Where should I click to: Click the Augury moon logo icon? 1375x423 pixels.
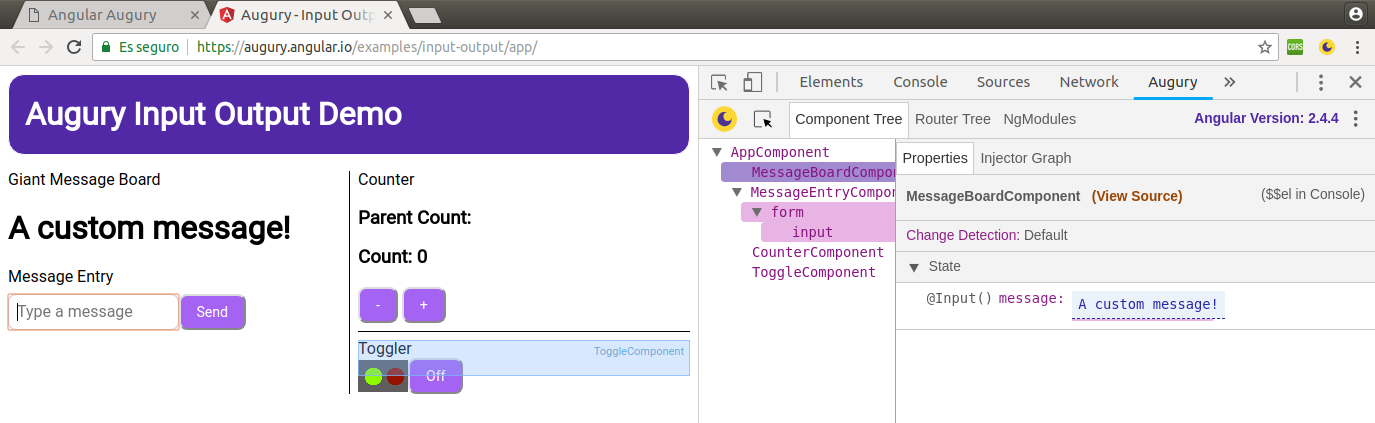724,119
